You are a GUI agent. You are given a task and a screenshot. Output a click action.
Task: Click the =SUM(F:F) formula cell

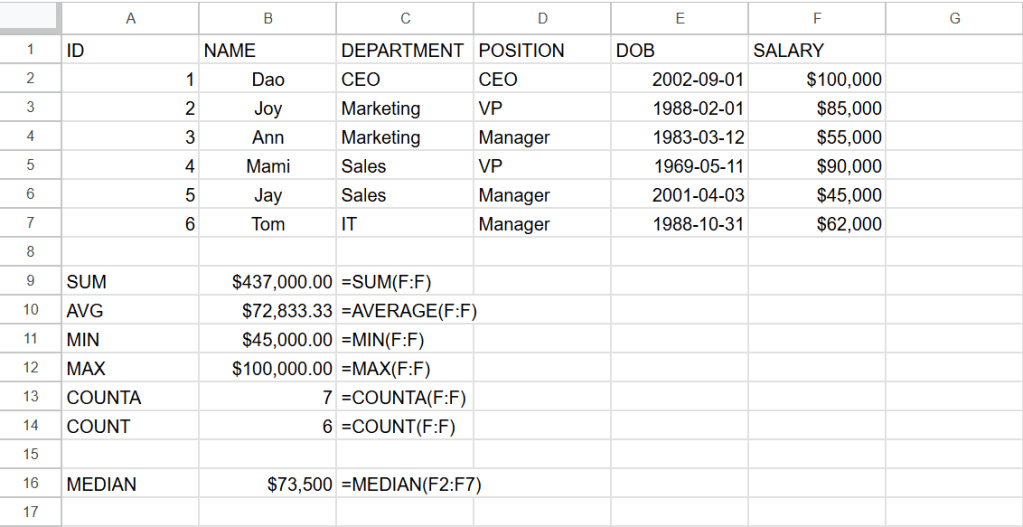(404, 282)
